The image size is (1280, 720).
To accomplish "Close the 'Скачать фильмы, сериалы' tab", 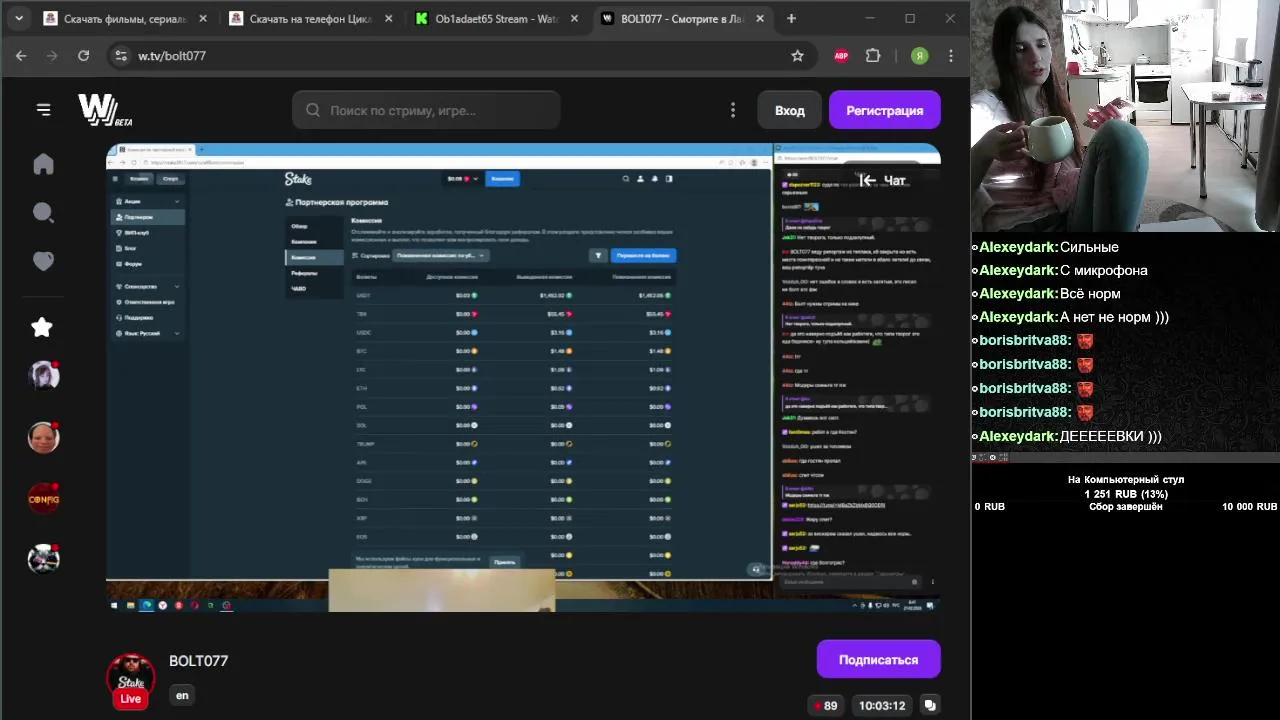I will pos(202,18).
